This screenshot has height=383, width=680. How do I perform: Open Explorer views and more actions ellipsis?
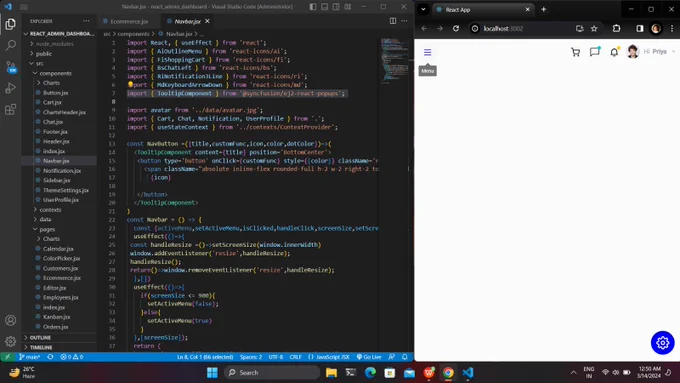click(x=86, y=21)
